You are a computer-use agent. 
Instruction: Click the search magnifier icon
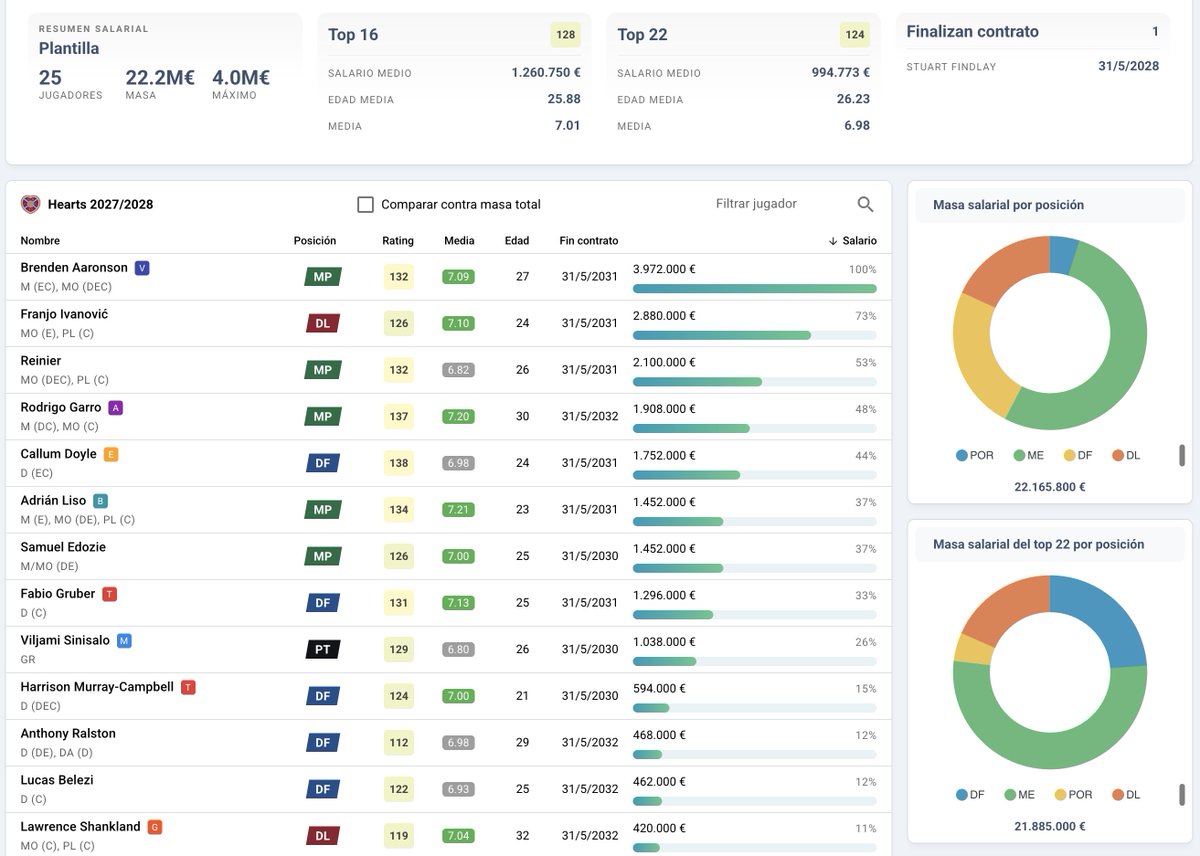click(x=866, y=204)
